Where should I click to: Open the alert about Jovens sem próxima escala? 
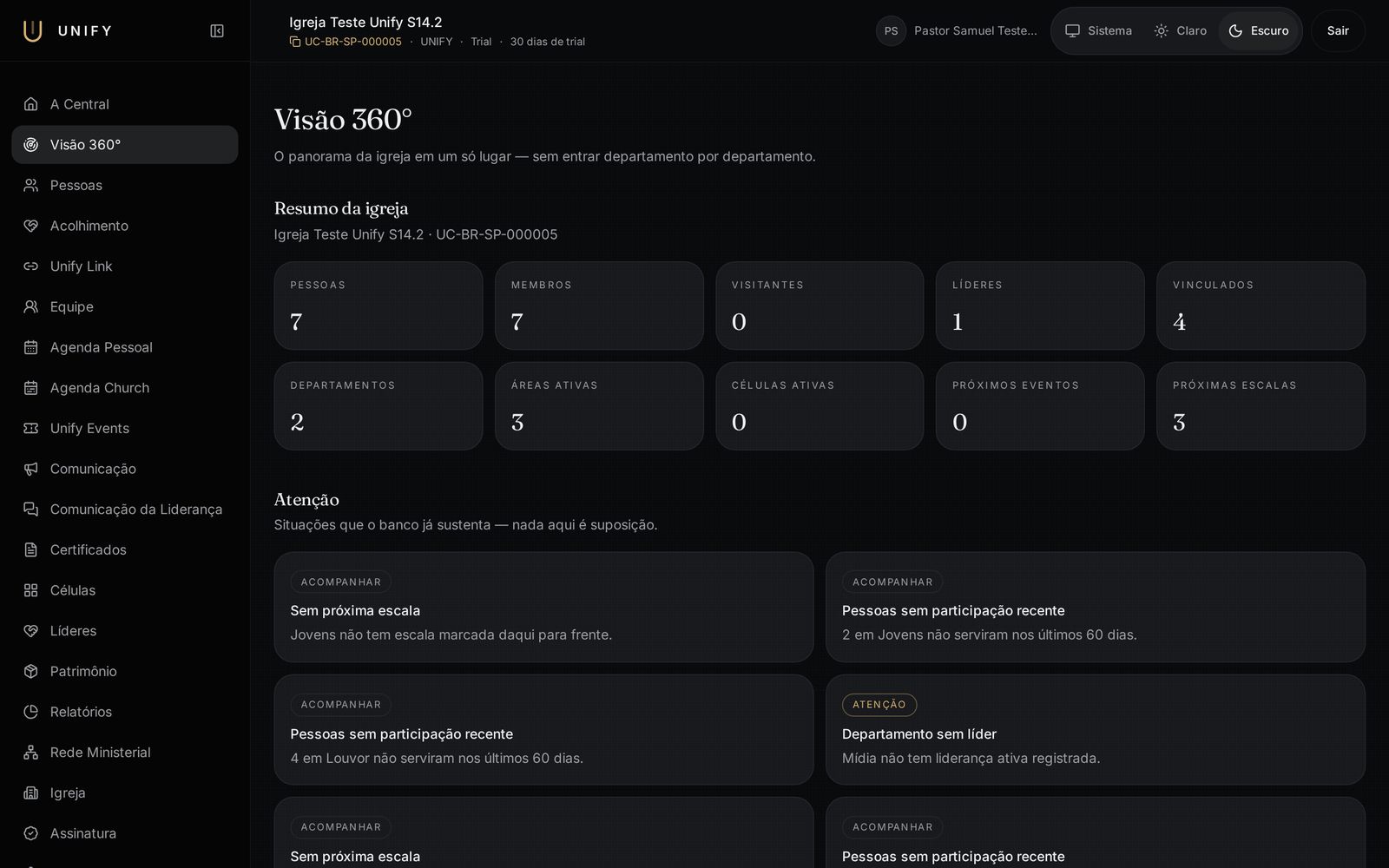(543, 608)
